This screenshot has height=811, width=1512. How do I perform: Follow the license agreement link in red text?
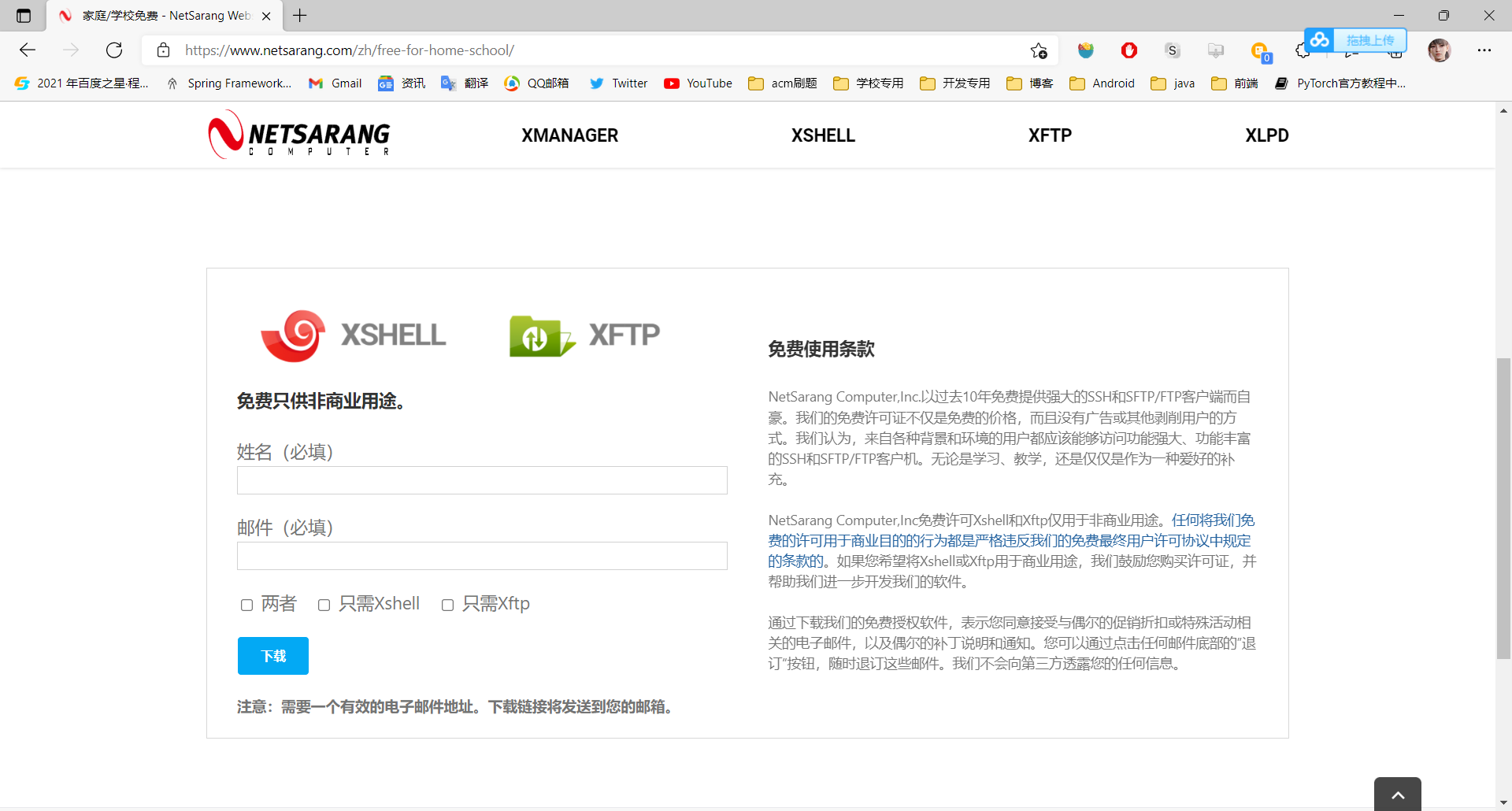tap(1008, 540)
